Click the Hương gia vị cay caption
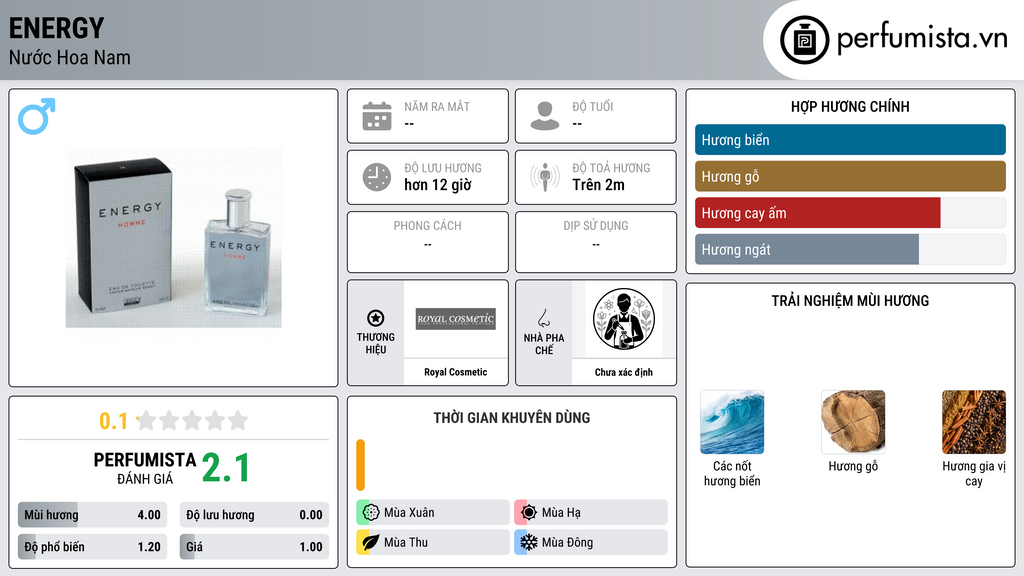The height and width of the screenshot is (576, 1024). [x=974, y=473]
